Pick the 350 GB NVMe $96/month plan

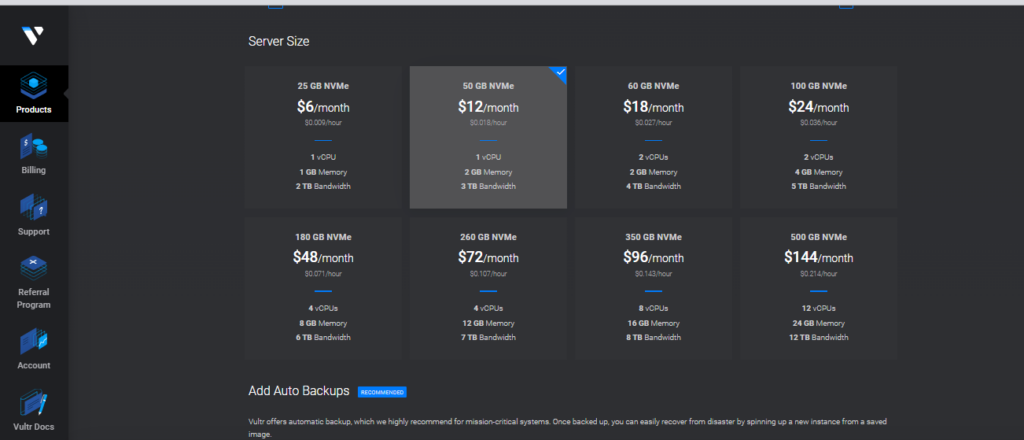point(652,289)
